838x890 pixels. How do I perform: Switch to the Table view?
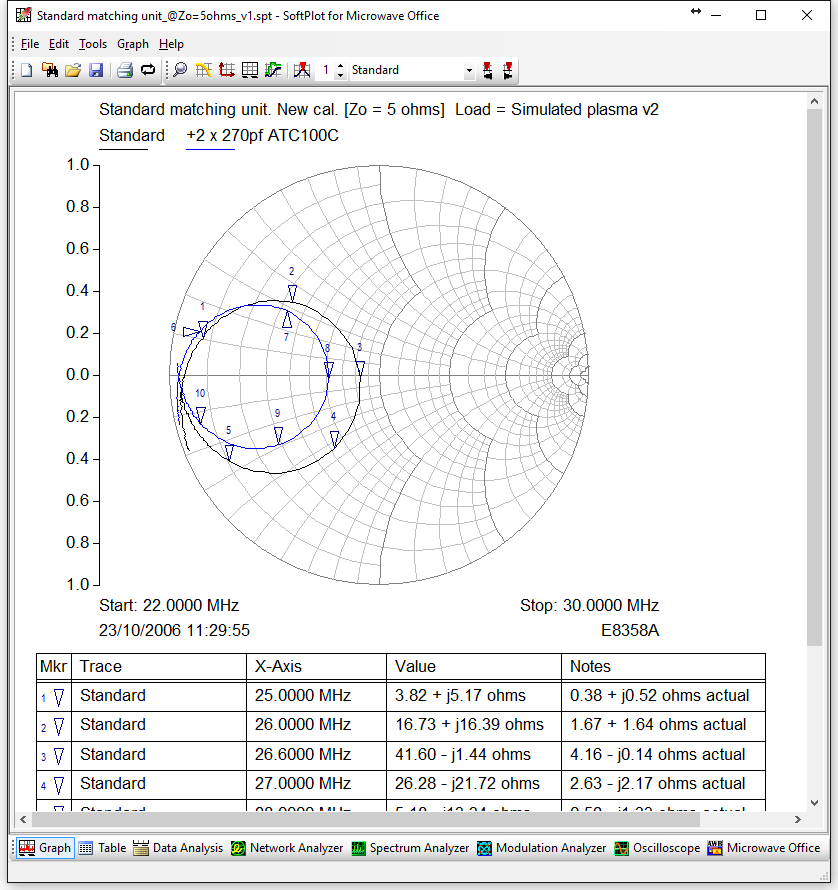tap(102, 848)
